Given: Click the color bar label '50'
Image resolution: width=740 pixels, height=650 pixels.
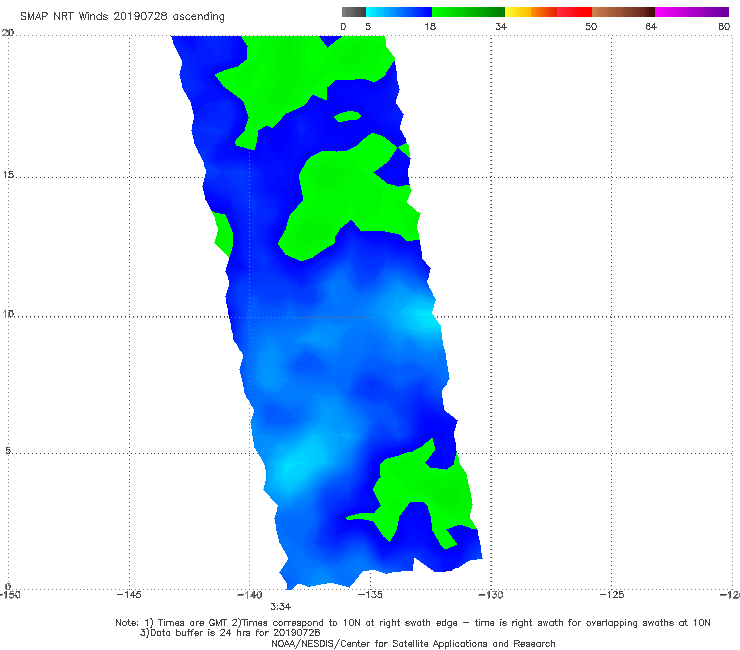Looking at the screenshot, I should (x=591, y=27).
